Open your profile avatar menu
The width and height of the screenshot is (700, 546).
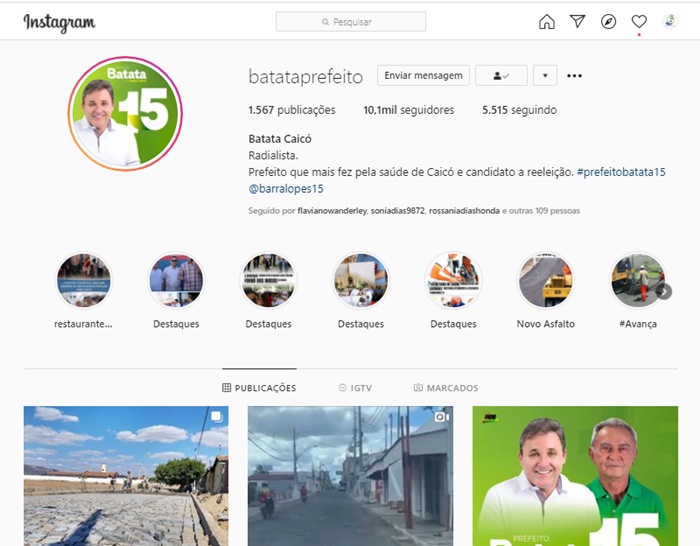point(670,22)
